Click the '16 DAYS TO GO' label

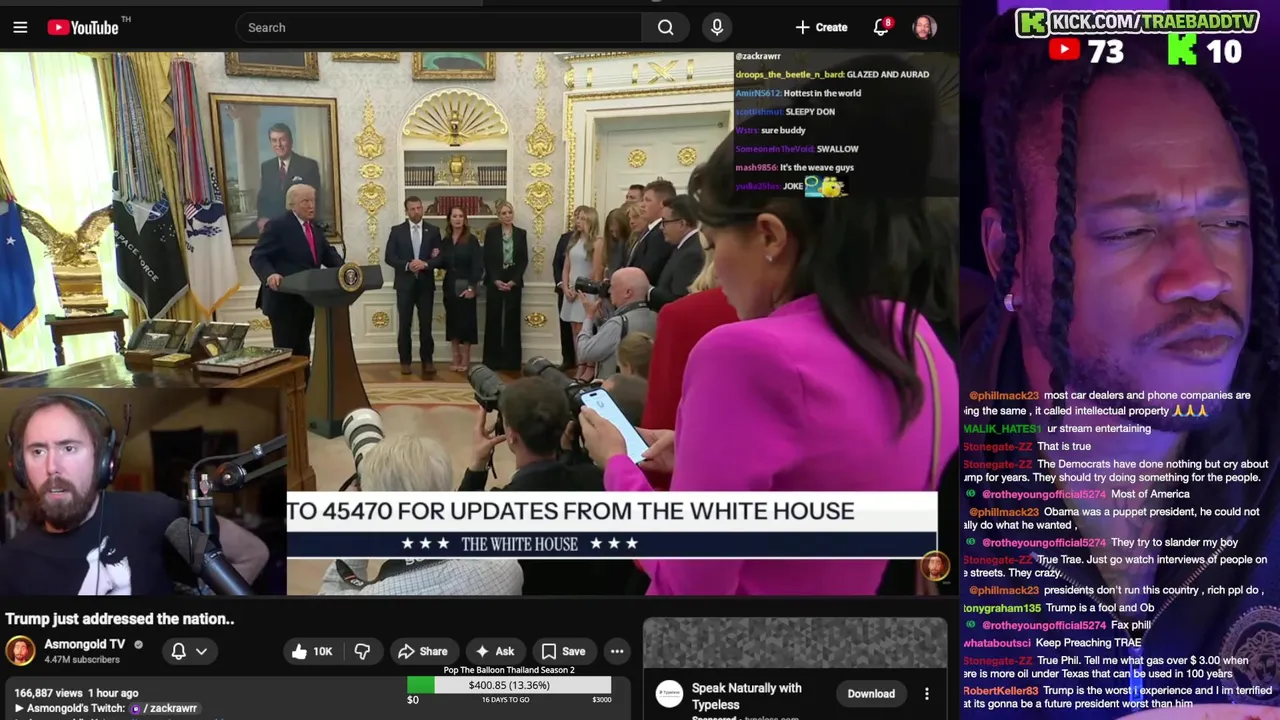(505, 700)
